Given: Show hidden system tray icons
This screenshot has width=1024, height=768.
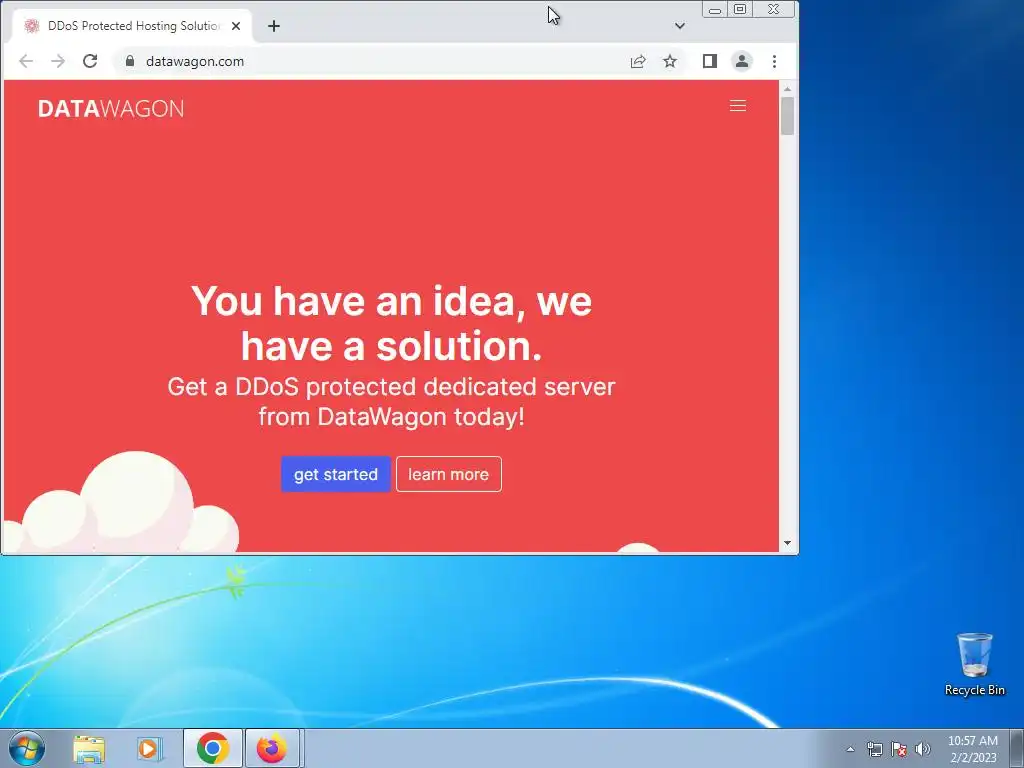Looking at the screenshot, I should (850, 749).
